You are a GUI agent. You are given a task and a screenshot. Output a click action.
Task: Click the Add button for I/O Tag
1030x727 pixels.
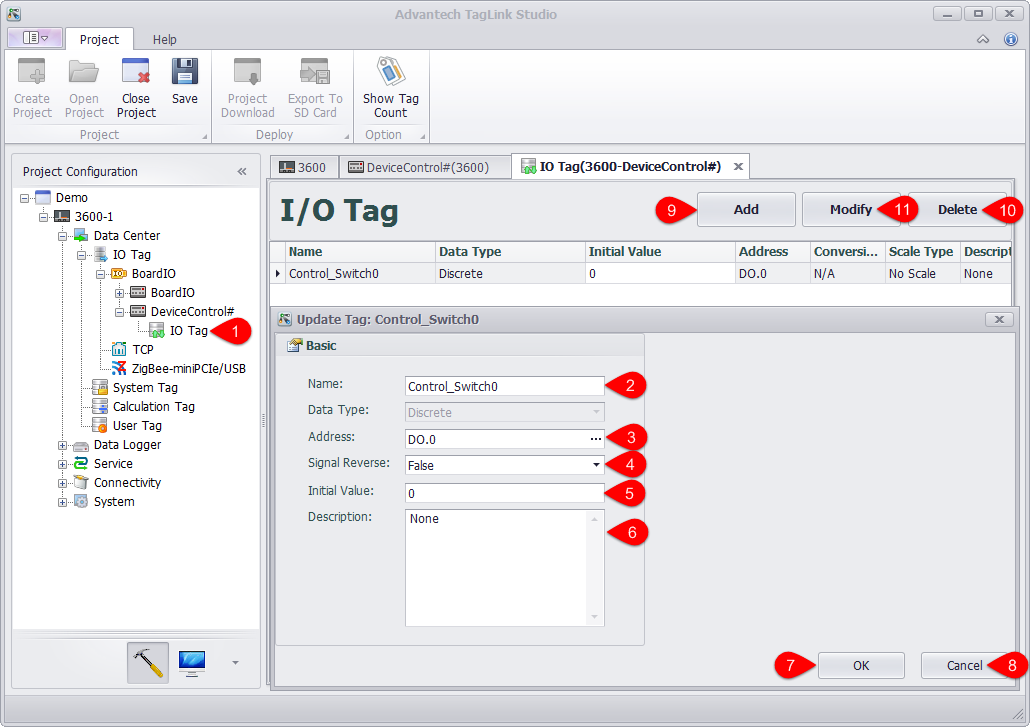point(746,210)
